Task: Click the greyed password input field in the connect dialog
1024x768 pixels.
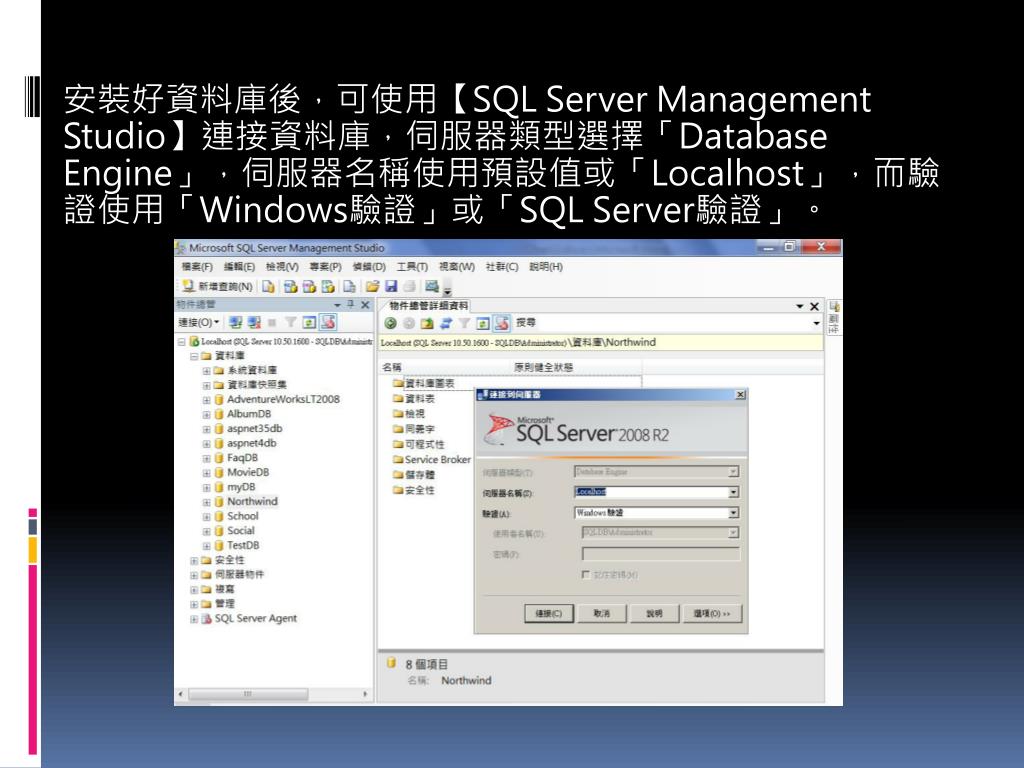Action: point(660,554)
